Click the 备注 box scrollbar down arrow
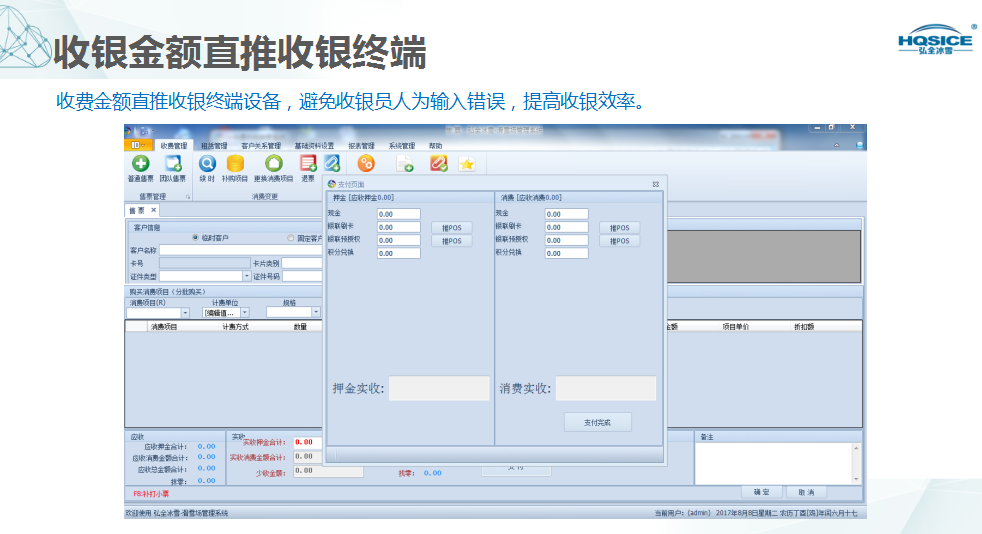Image resolution: width=982 pixels, height=534 pixels. pyautogui.click(x=855, y=479)
